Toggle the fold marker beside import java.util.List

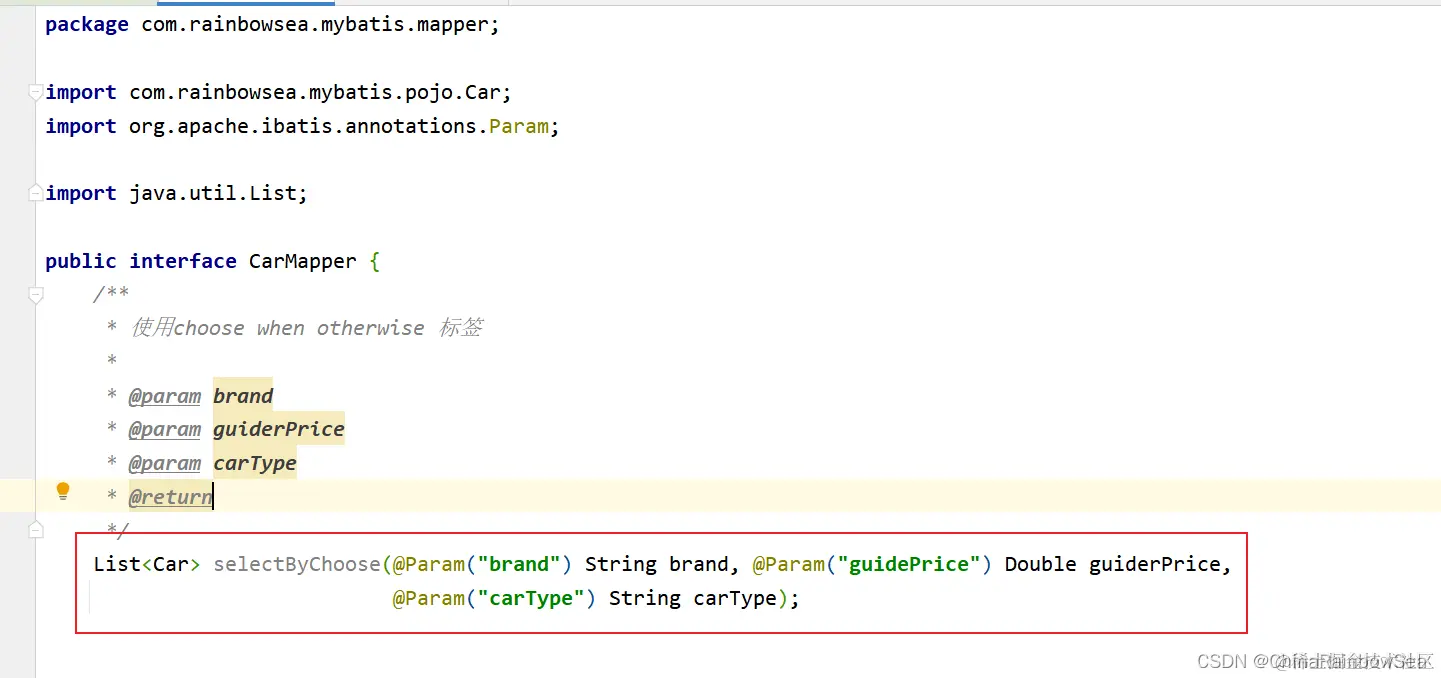36,193
